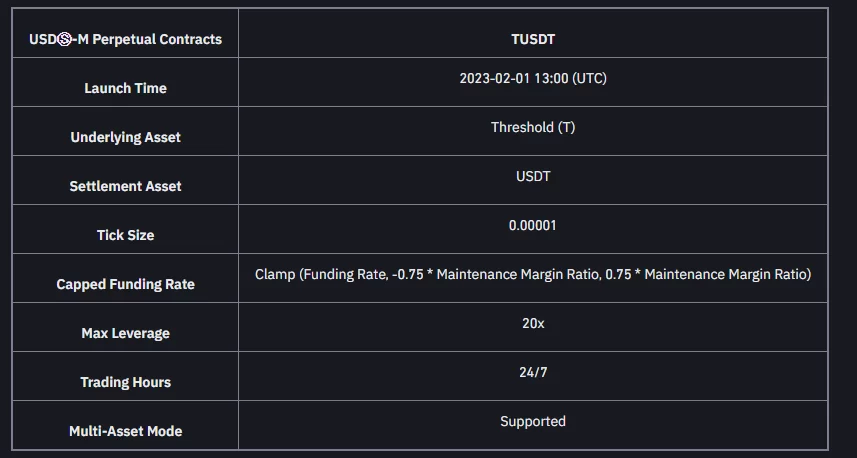
Task: Click the Tick Size row label
Action: [125, 235]
